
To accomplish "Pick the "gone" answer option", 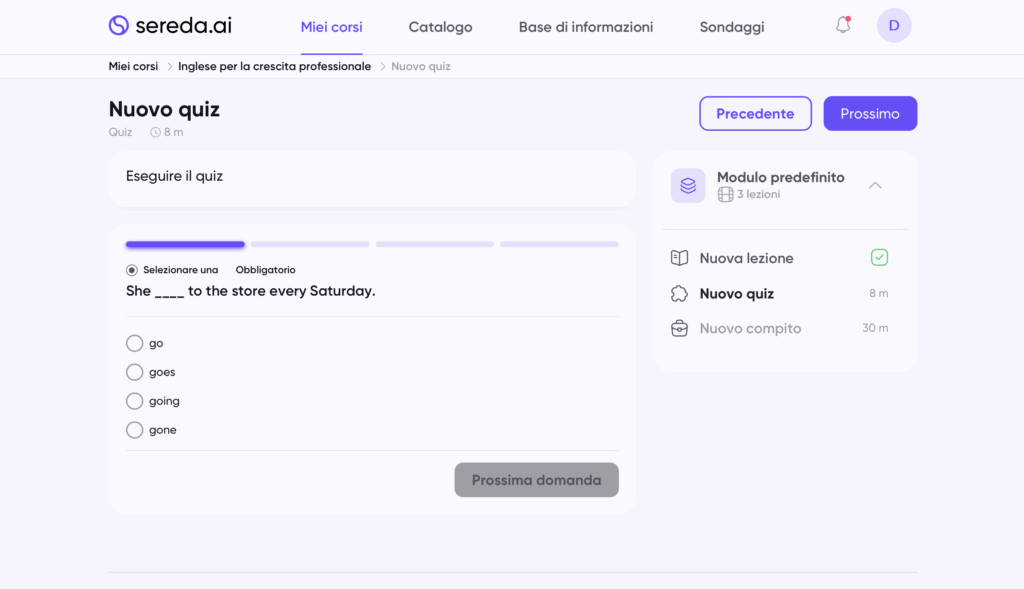I will pyautogui.click(x=134, y=430).
